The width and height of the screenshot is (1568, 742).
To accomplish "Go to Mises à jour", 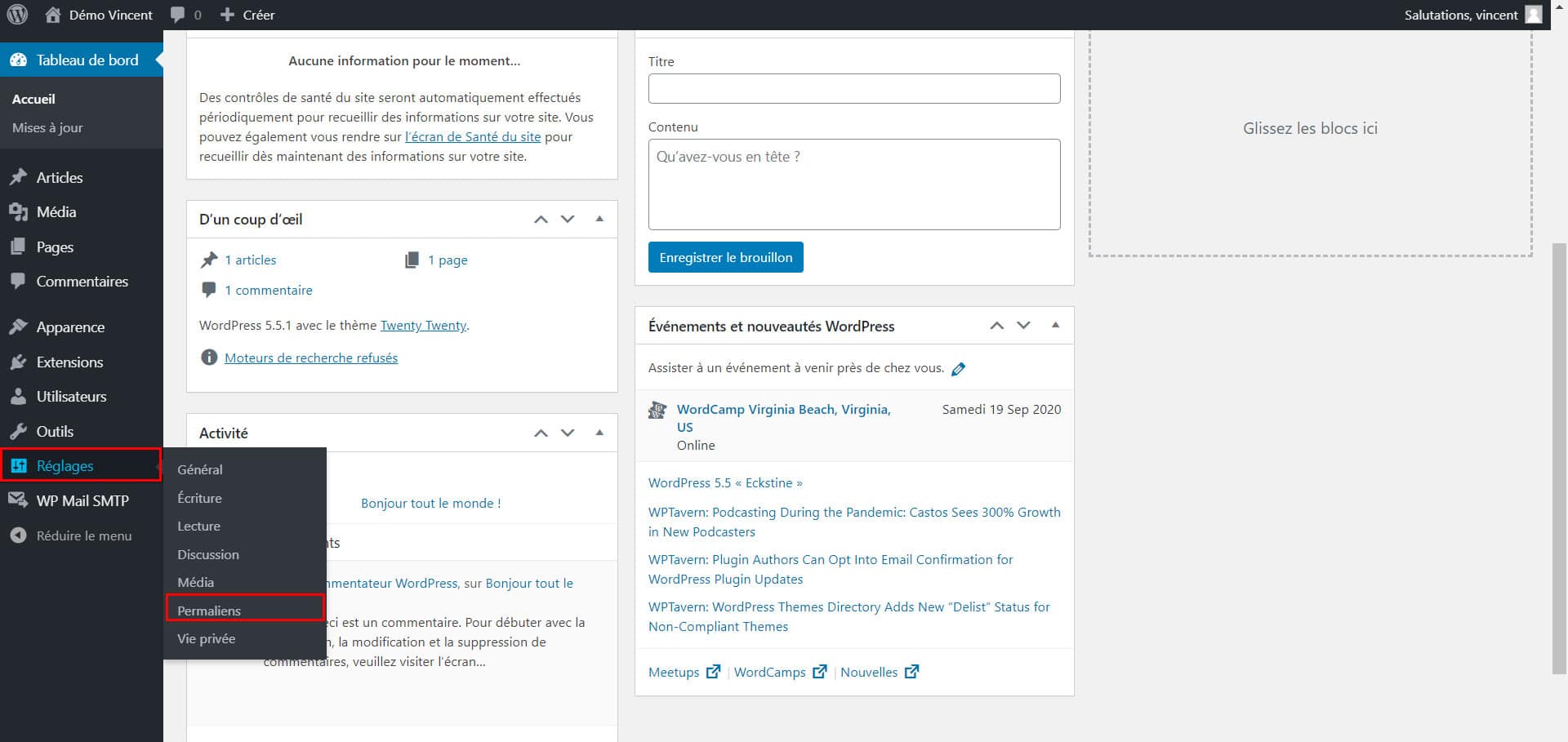I will click(x=47, y=127).
